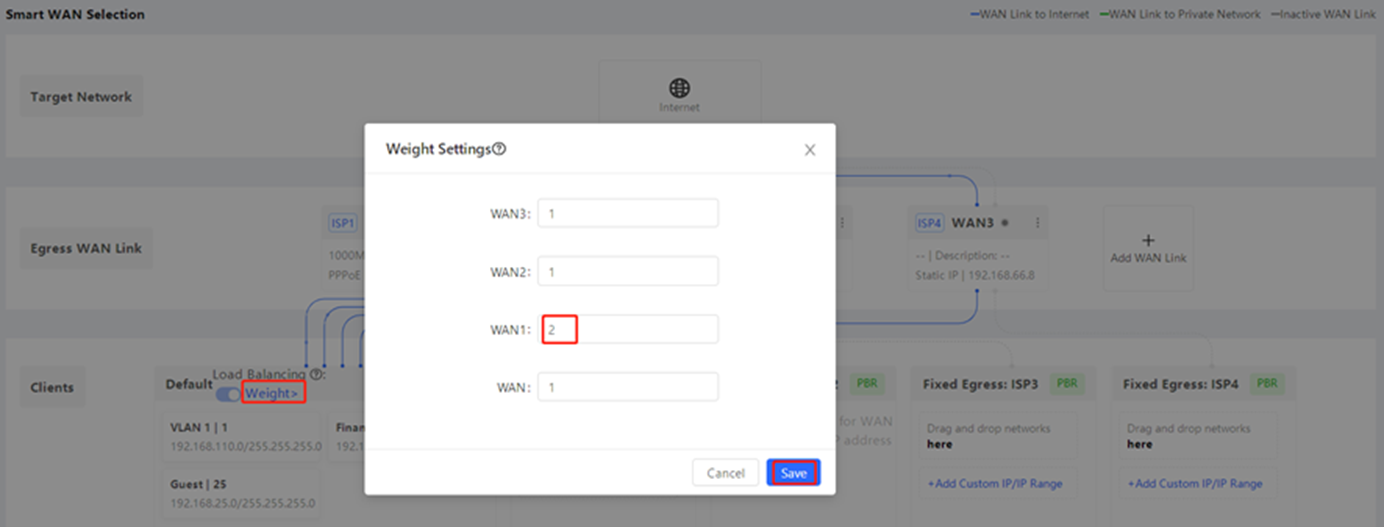This screenshot has width=1384, height=527.
Task: Click the PBR tag on Fixed Egress: ISP4
Action: click(x=1268, y=383)
